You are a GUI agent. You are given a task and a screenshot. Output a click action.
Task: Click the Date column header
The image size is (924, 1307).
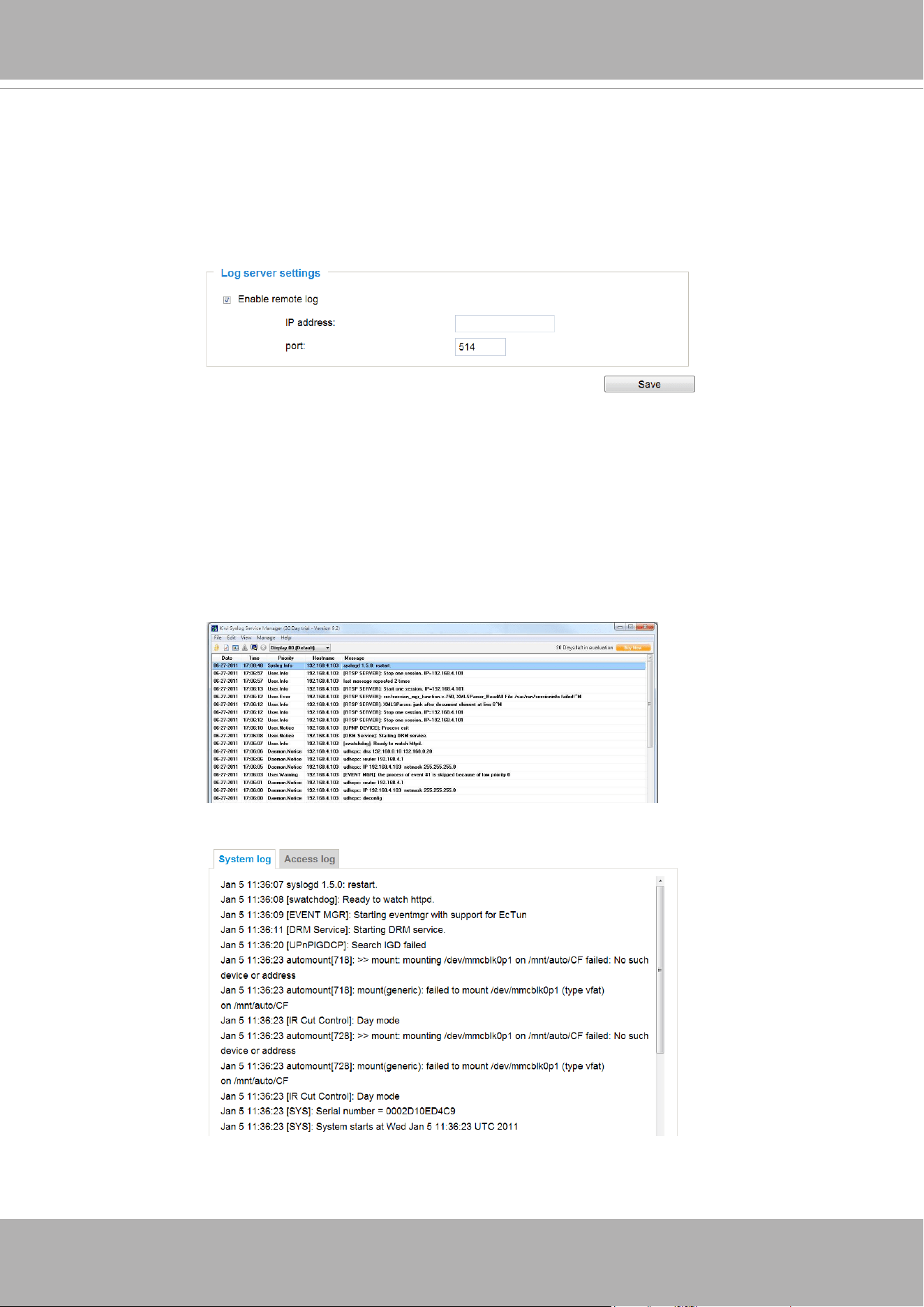pyautogui.click(x=227, y=658)
